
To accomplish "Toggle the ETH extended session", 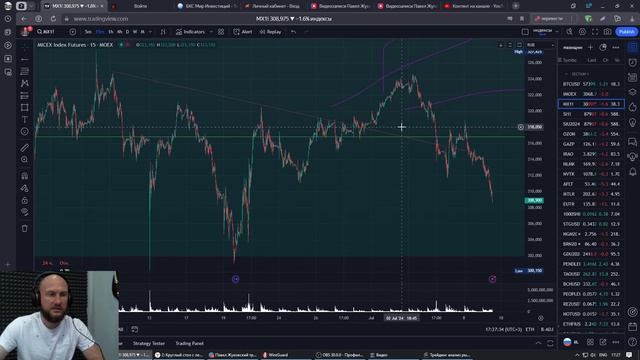I will point(530,329).
